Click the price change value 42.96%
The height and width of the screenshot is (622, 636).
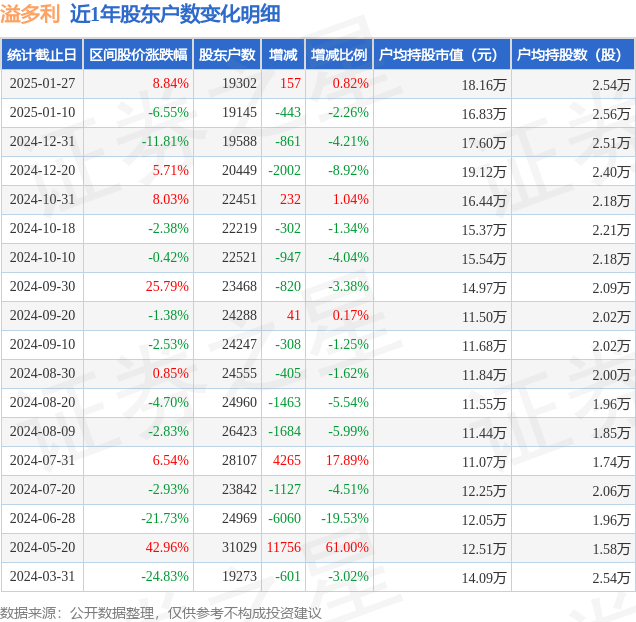coord(167,548)
